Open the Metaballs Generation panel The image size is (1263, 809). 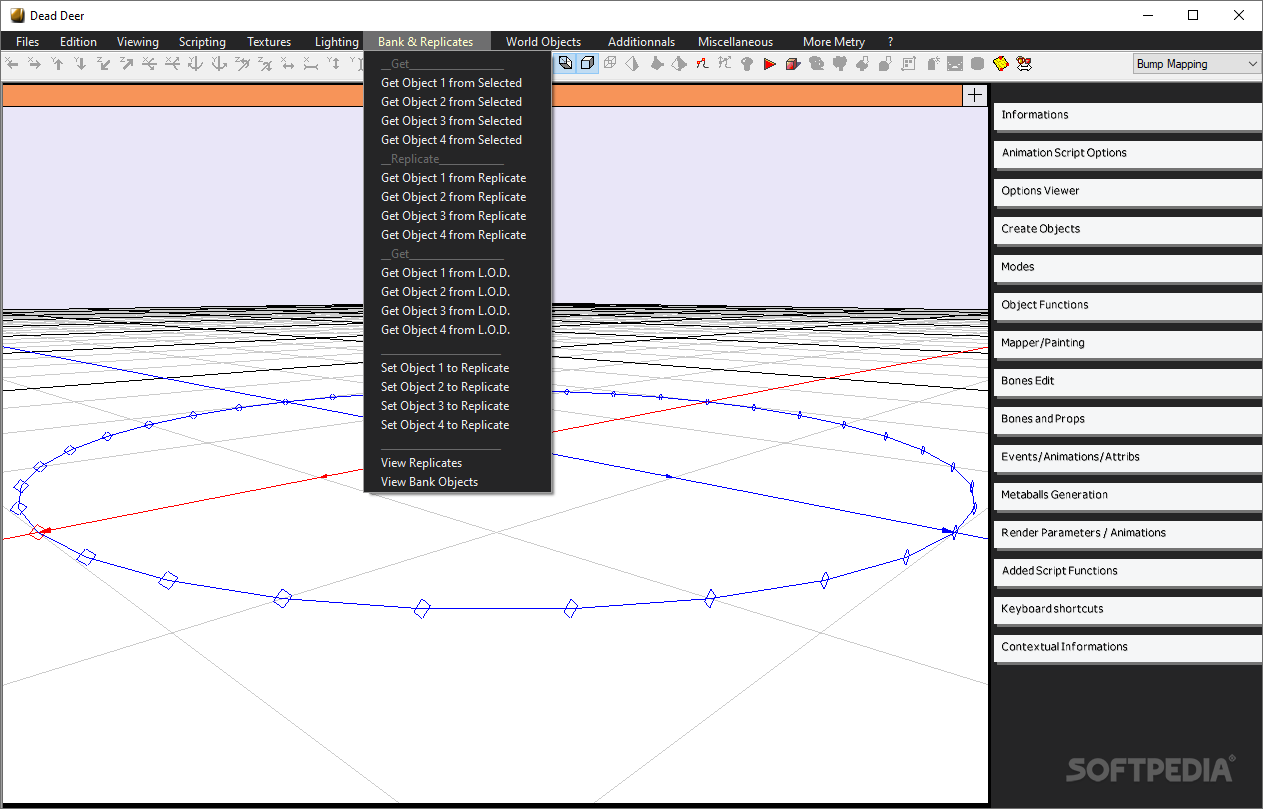[x=1127, y=495]
